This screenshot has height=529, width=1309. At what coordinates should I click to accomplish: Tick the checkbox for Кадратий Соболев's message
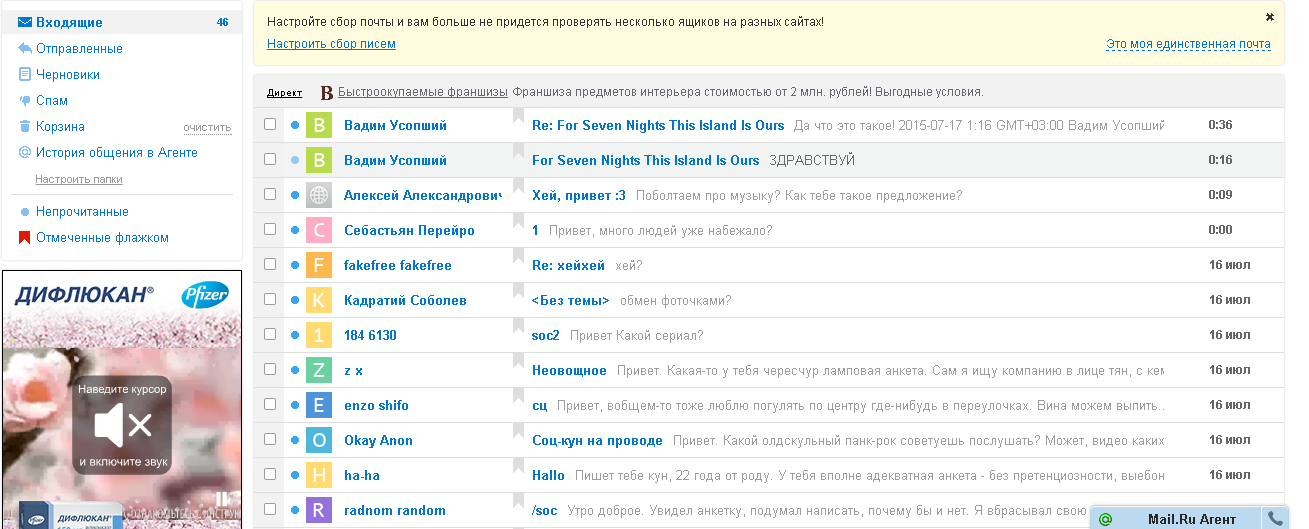(x=270, y=300)
